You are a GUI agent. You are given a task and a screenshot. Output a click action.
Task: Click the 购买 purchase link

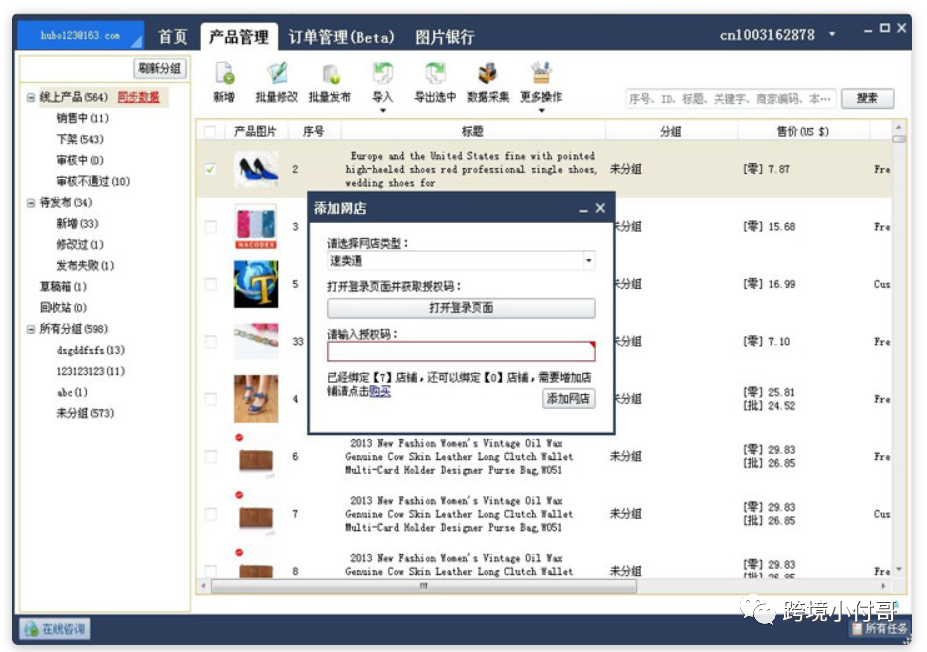tap(380, 391)
